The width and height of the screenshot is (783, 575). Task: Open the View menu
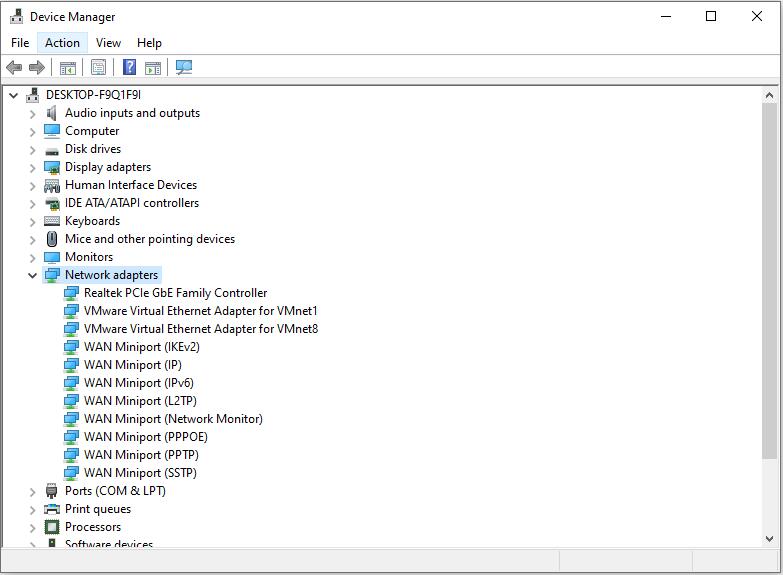tap(108, 43)
